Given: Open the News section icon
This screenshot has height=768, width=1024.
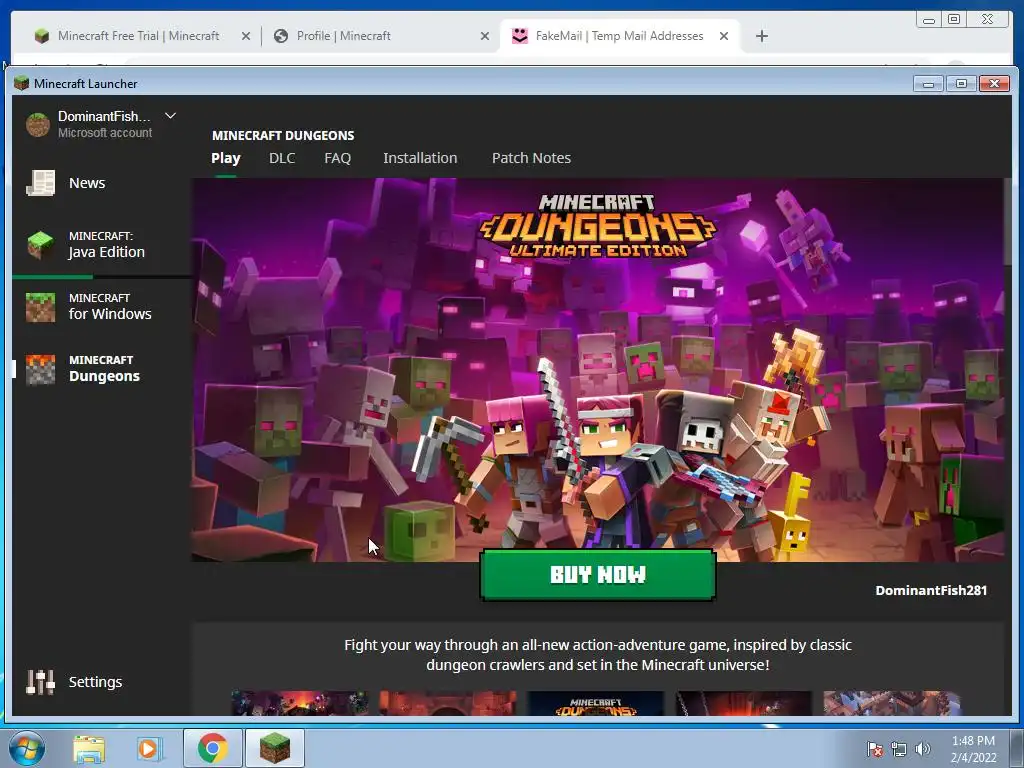Looking at the screenshot, I should [x=40, y=183].
